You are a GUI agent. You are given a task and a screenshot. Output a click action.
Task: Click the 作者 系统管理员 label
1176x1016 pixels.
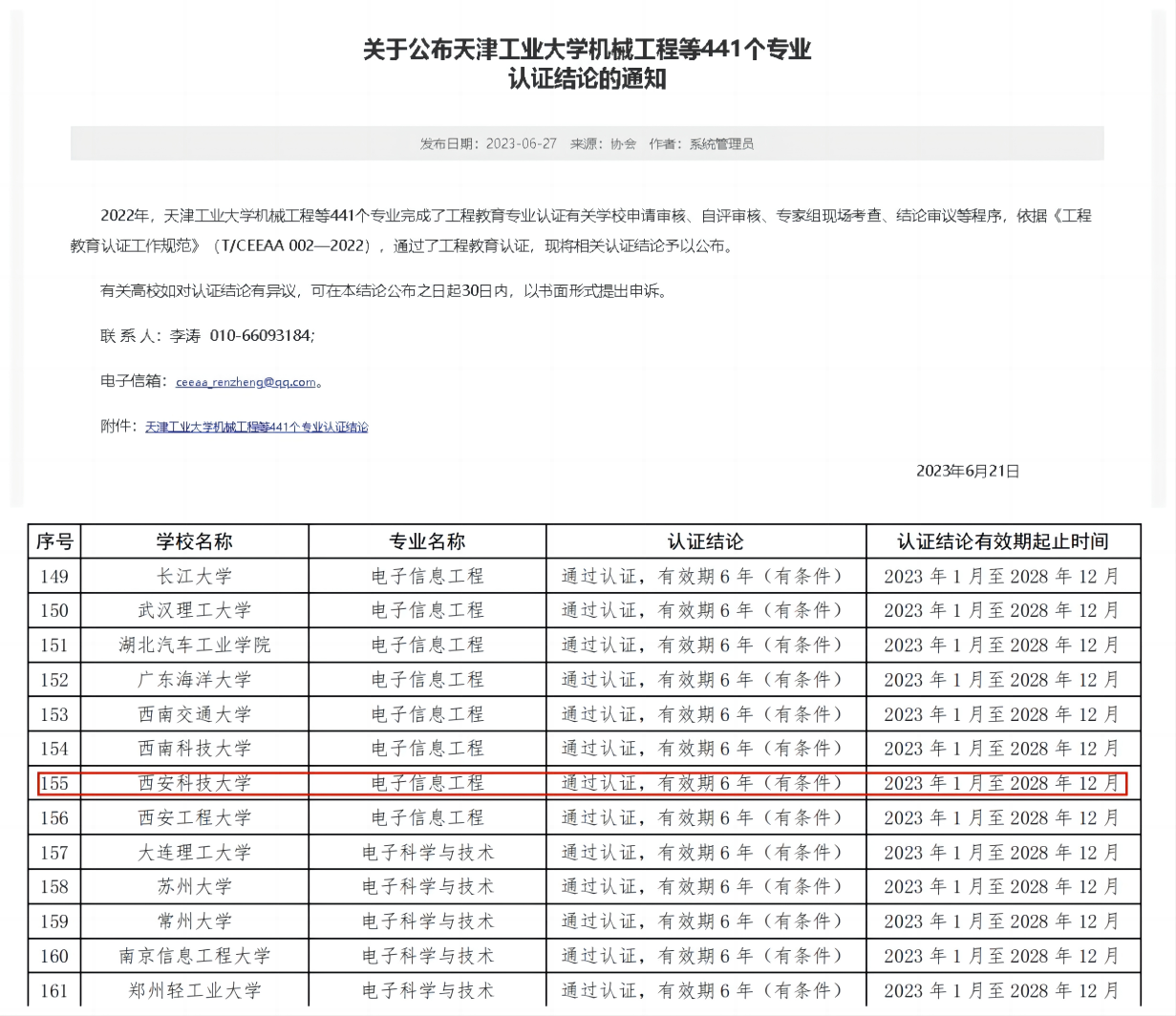point(701,144)
